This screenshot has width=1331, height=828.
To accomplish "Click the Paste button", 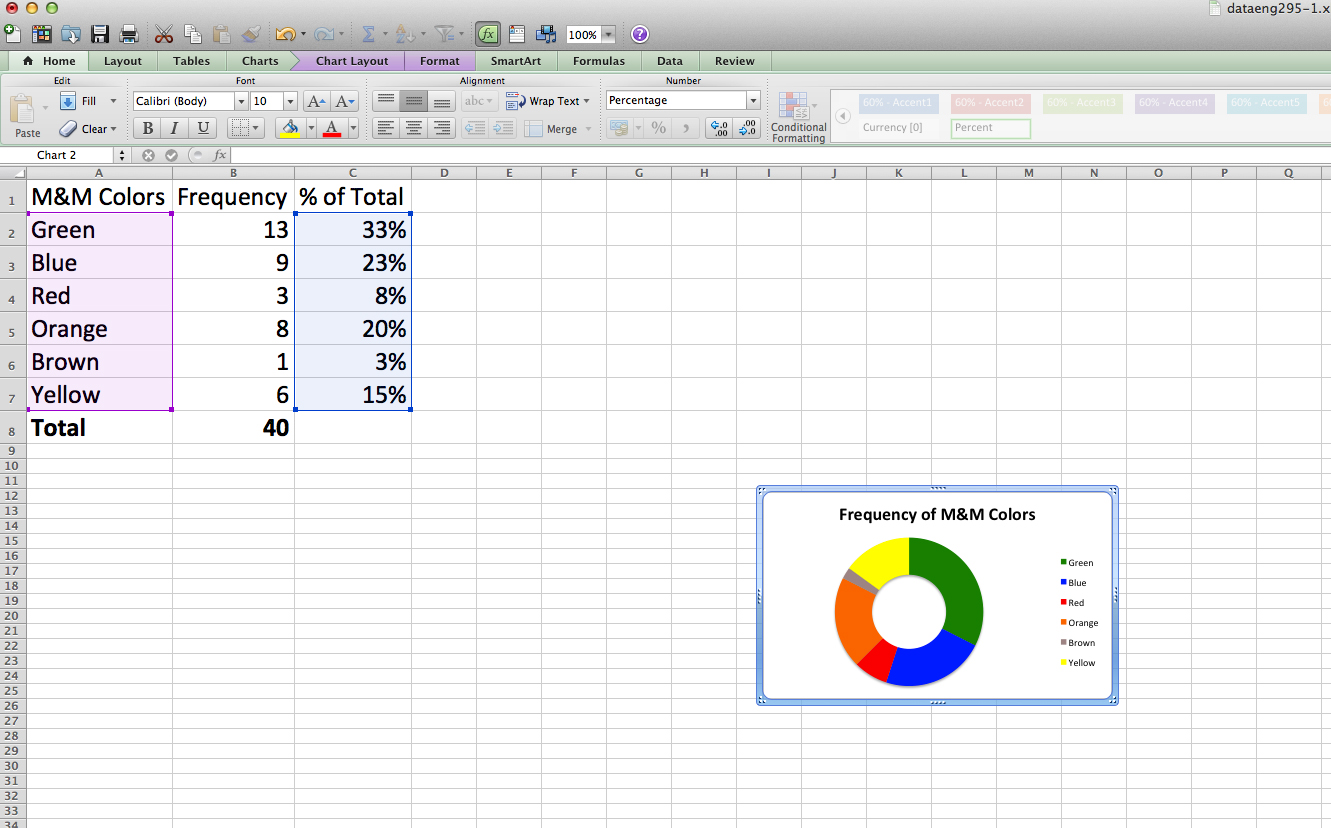I will (27, 116).
